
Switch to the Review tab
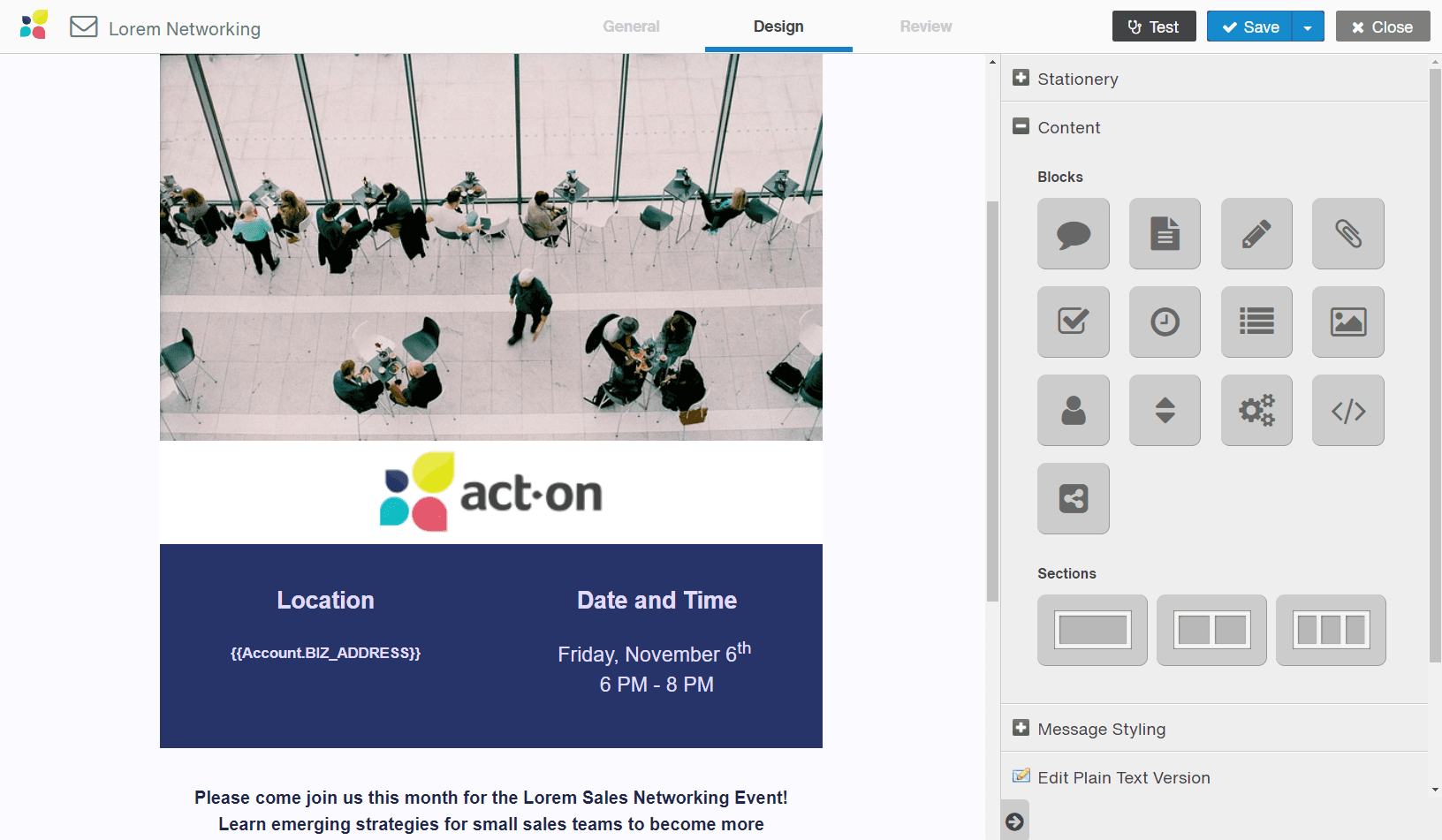925,26
